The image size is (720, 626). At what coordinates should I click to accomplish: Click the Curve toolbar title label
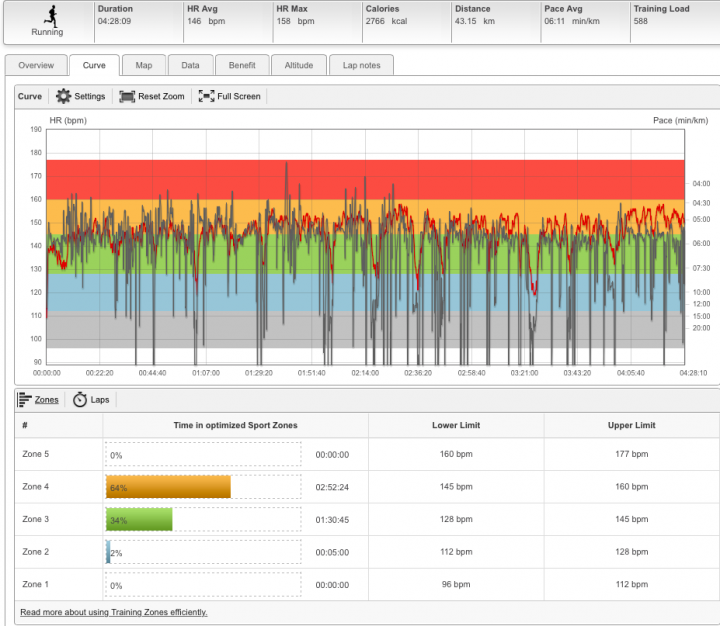[x=30, y=96]
